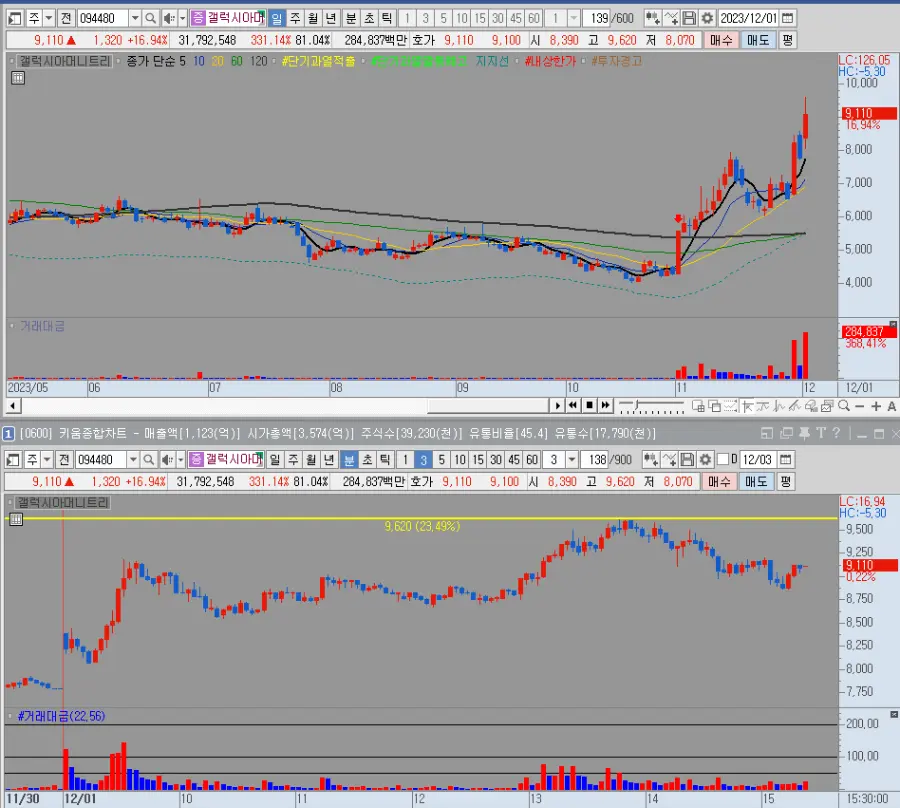Select 5-minute interval tab in lower chart
The width and height of the screenshot is (900, 808).
click(x=441, y=460)
